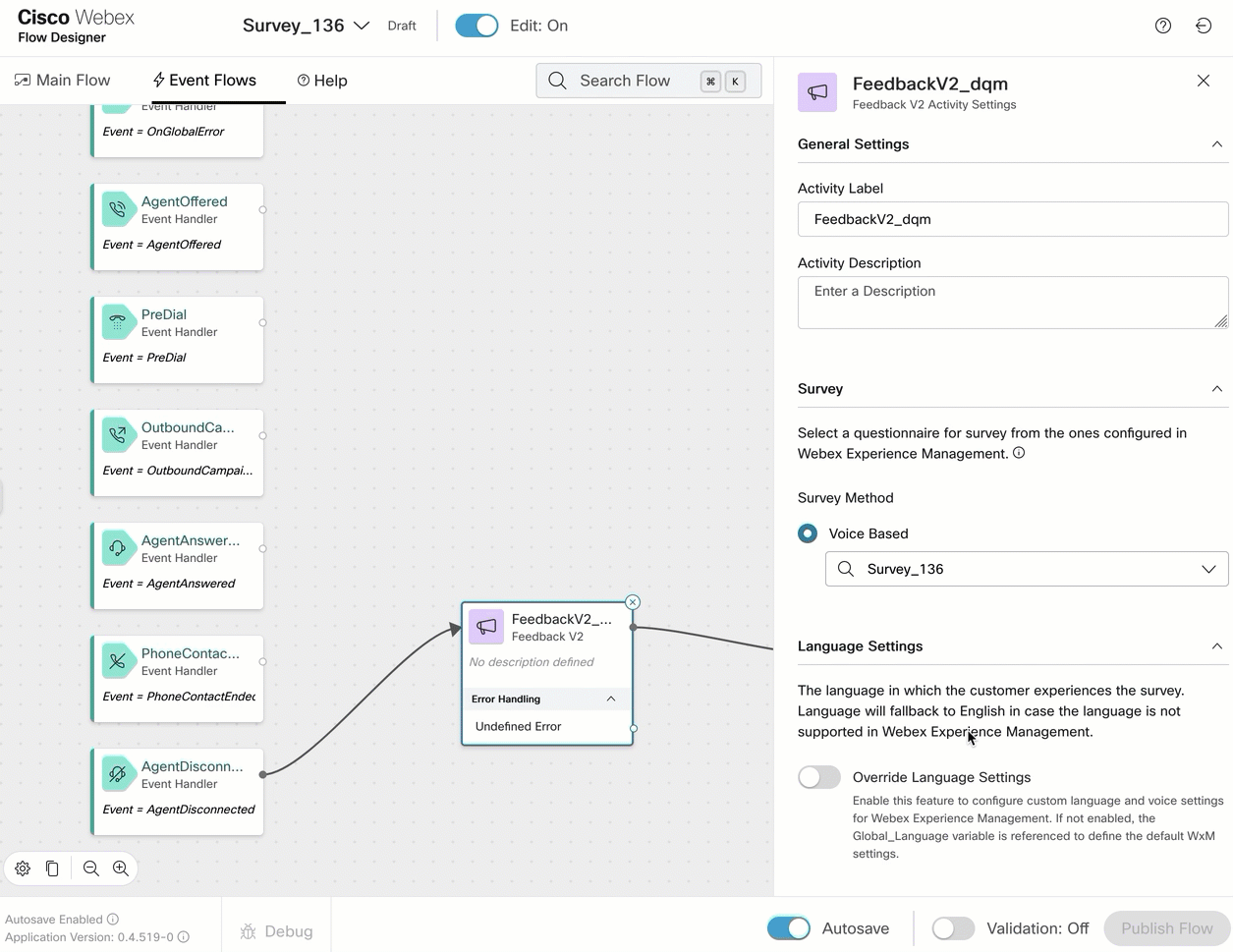Open the help question mark icon in header
Screen dimensions: 1233x952
point(1162,26)
